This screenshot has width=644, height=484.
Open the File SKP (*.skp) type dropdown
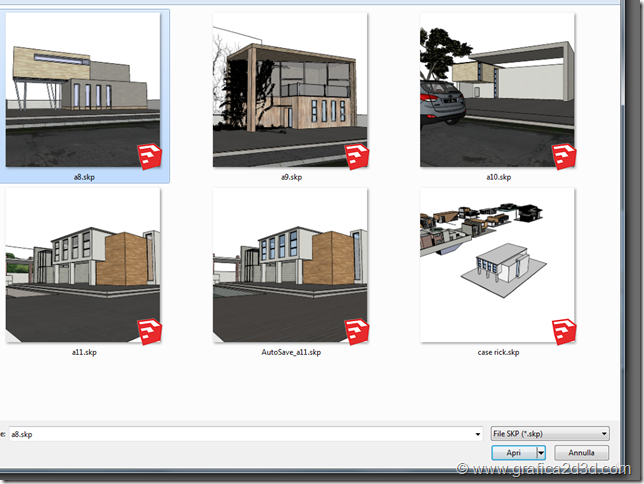550,433
